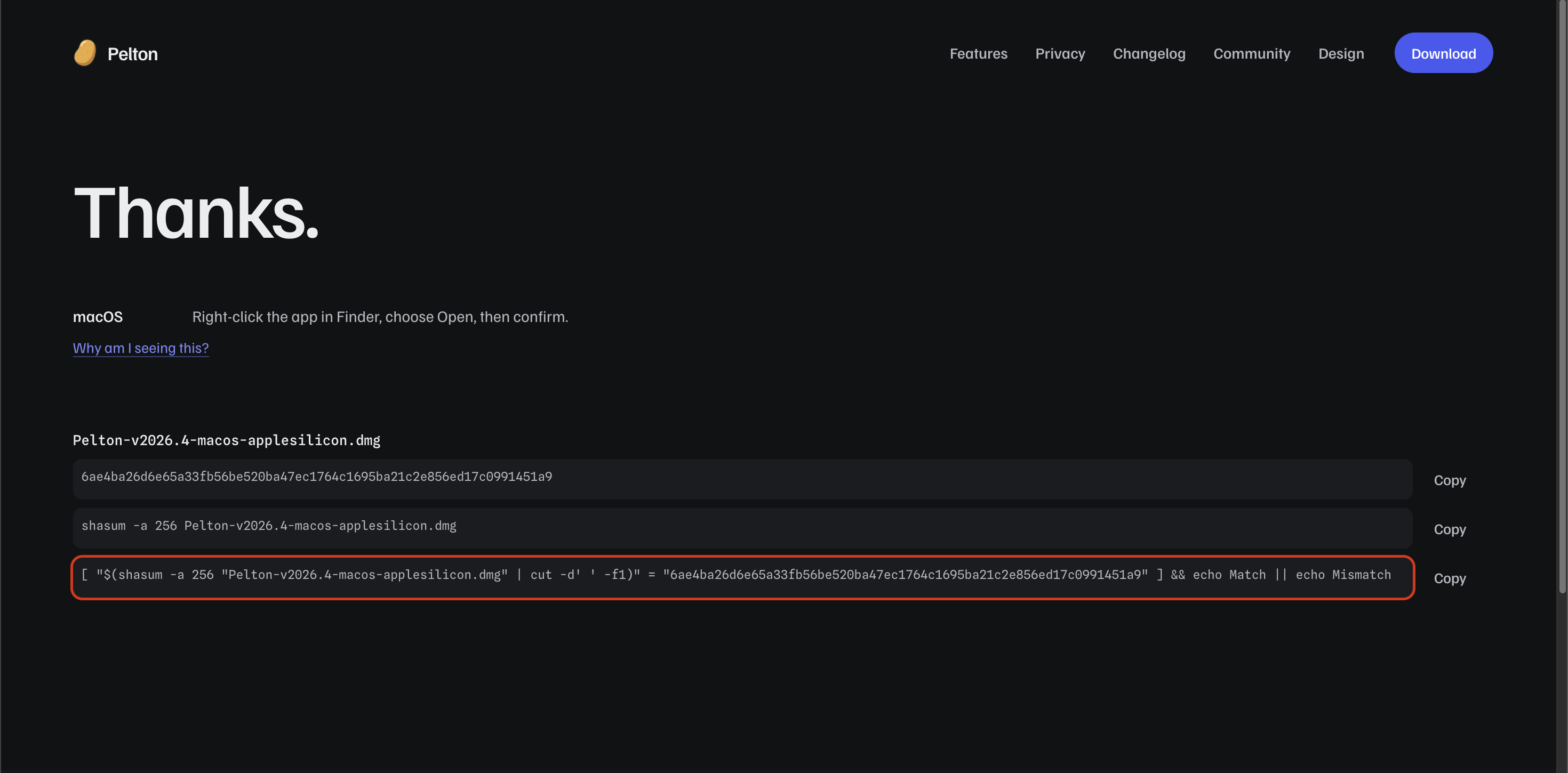Click the Thanks. heading
This screenshot has width=1568, height=773.
196,213
